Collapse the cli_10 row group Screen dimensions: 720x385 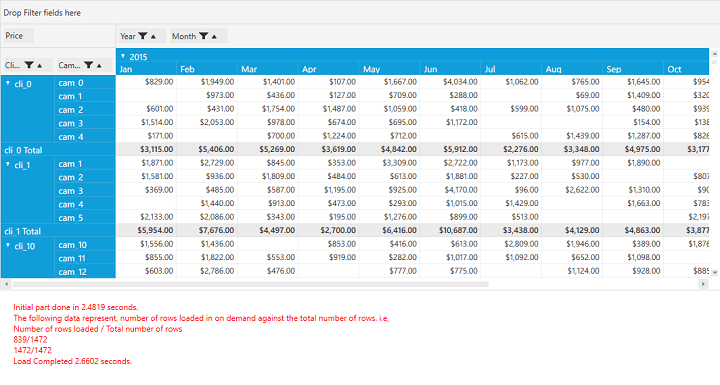pos(8,245)
